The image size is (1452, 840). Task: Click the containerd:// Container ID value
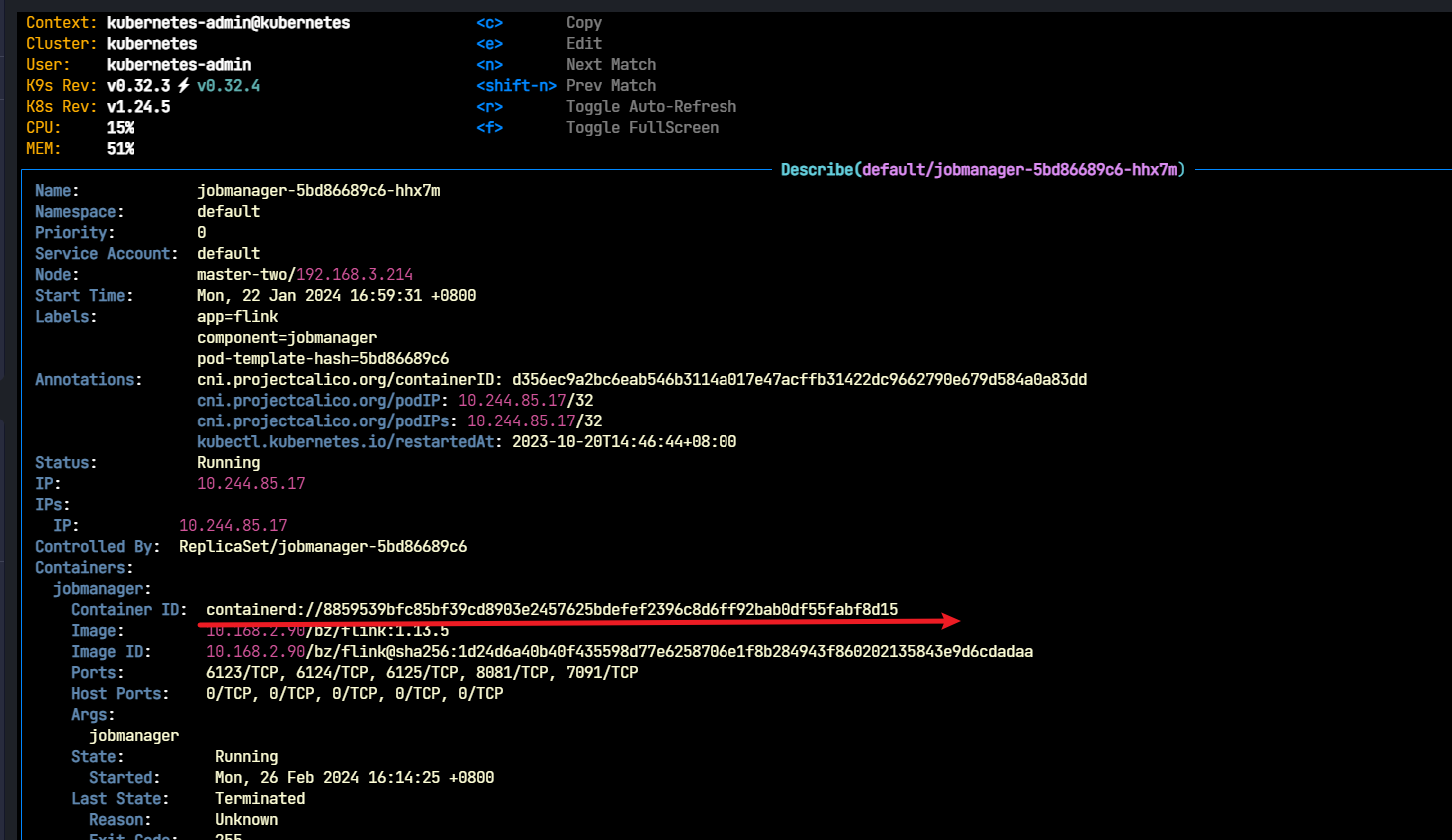552,609
